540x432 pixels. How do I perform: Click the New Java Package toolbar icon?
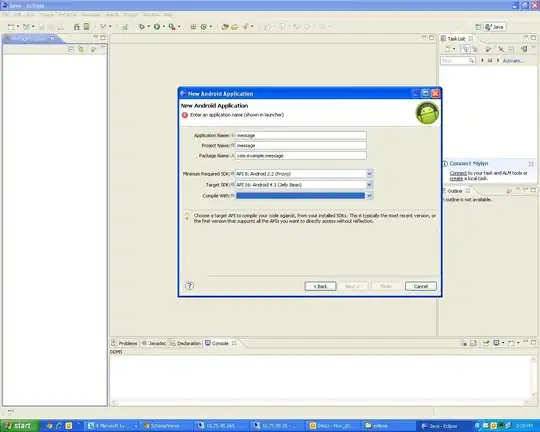(193, 27)
